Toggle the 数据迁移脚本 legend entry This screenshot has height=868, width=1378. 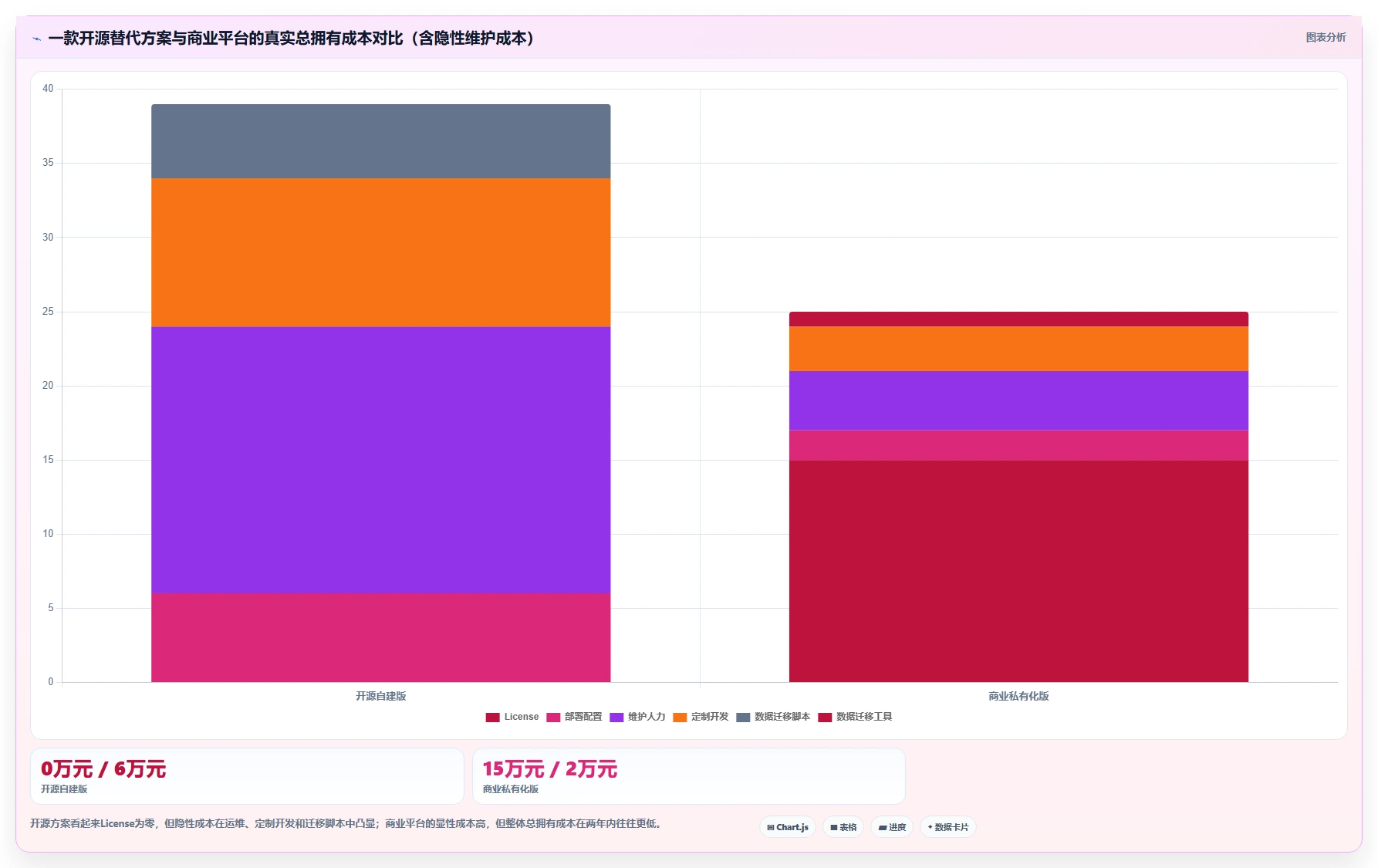(x=773, y=717)
